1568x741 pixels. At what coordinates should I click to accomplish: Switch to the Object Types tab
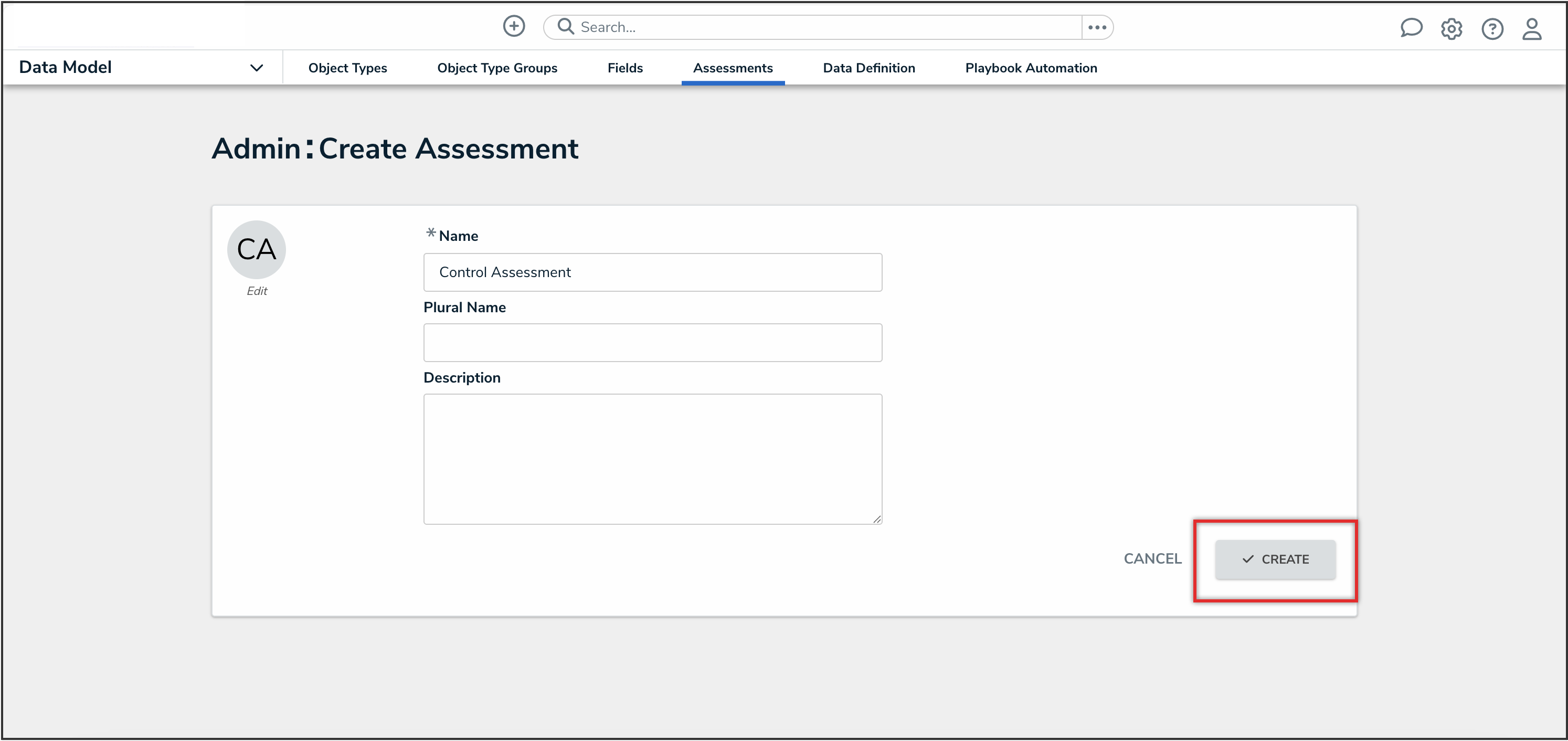(347, 68)
